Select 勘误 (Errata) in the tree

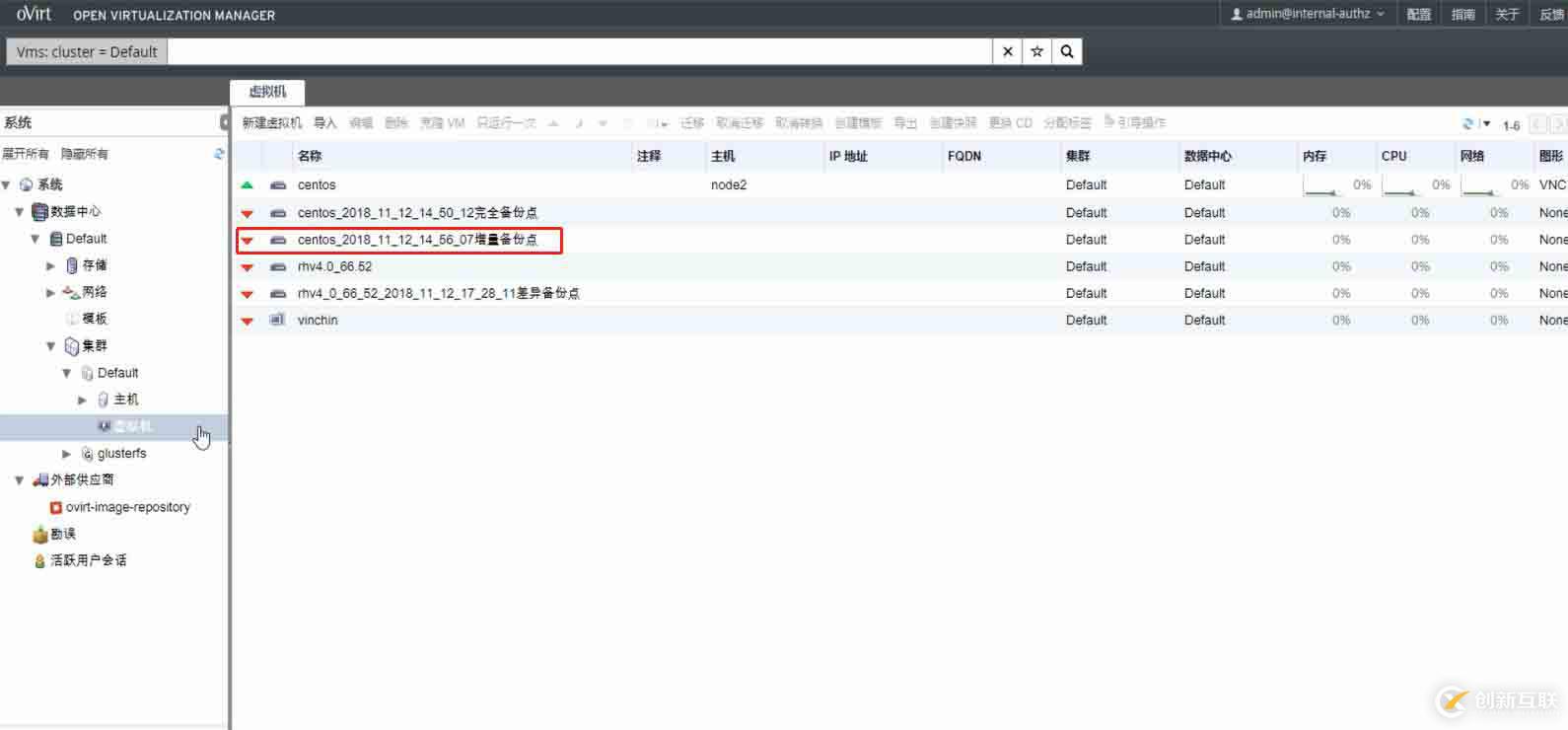tap(63, 534)
